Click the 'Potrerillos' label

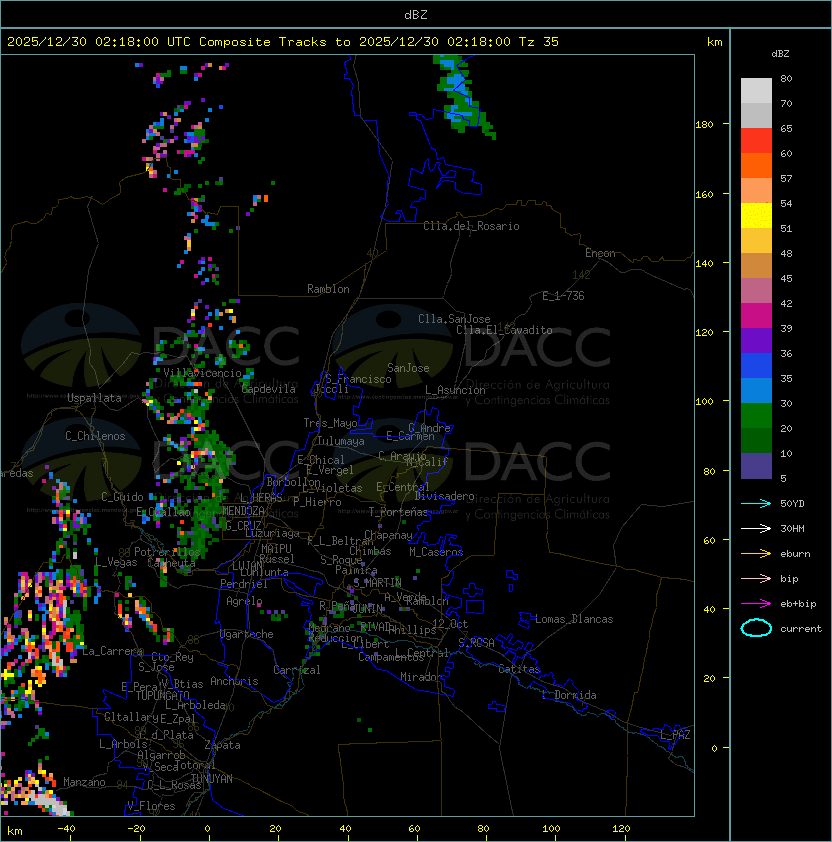pos(167,551)
